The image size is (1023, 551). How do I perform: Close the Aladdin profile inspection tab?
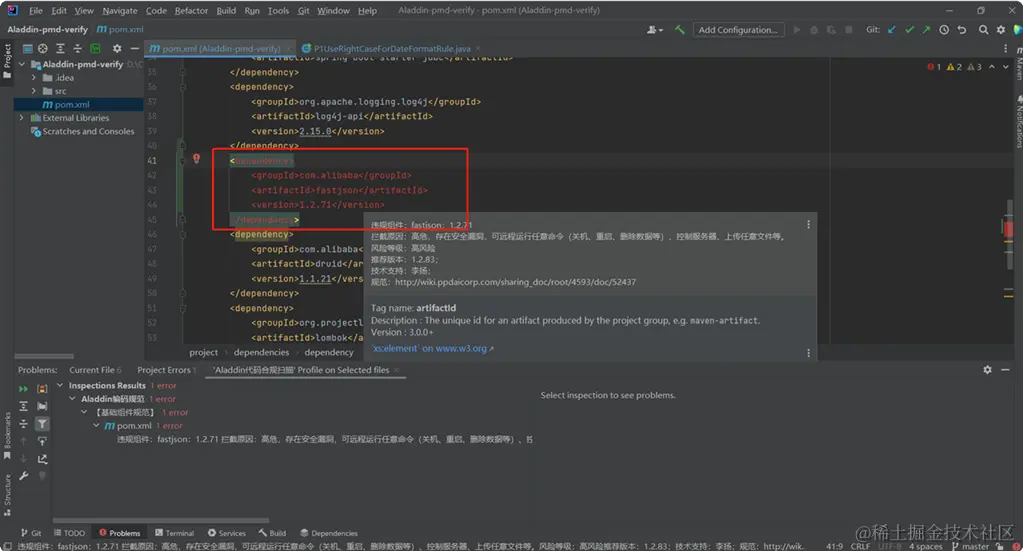pyautogui.click(x=396, y=370)
